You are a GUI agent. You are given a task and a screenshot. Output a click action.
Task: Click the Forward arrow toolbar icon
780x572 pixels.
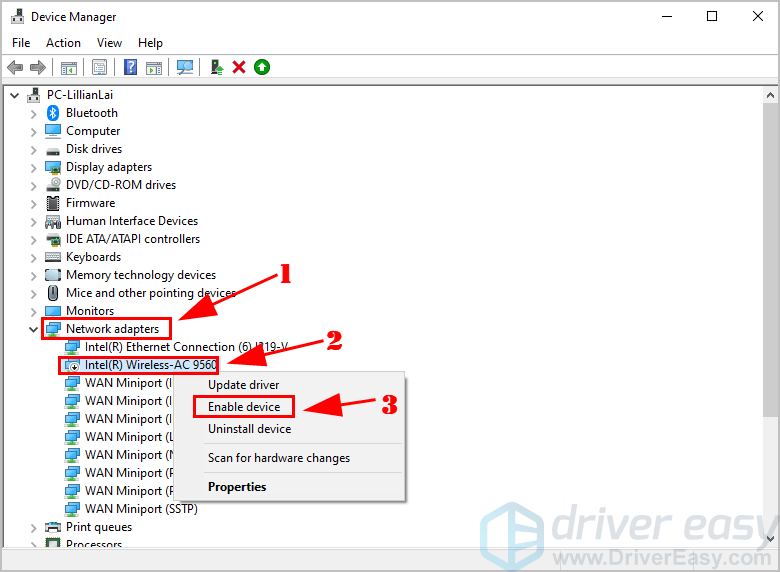38,67
